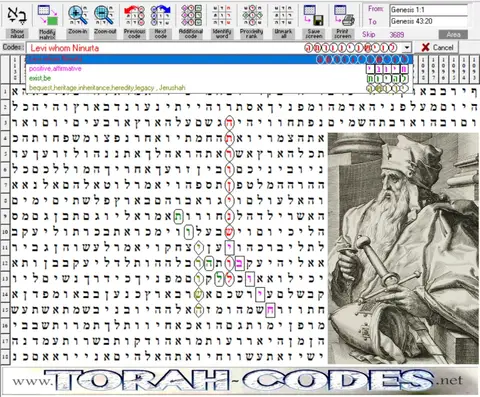Click the Zoom-out magnifier icon
This screenshot has width=480, height=397.
(x=105, y=15)
